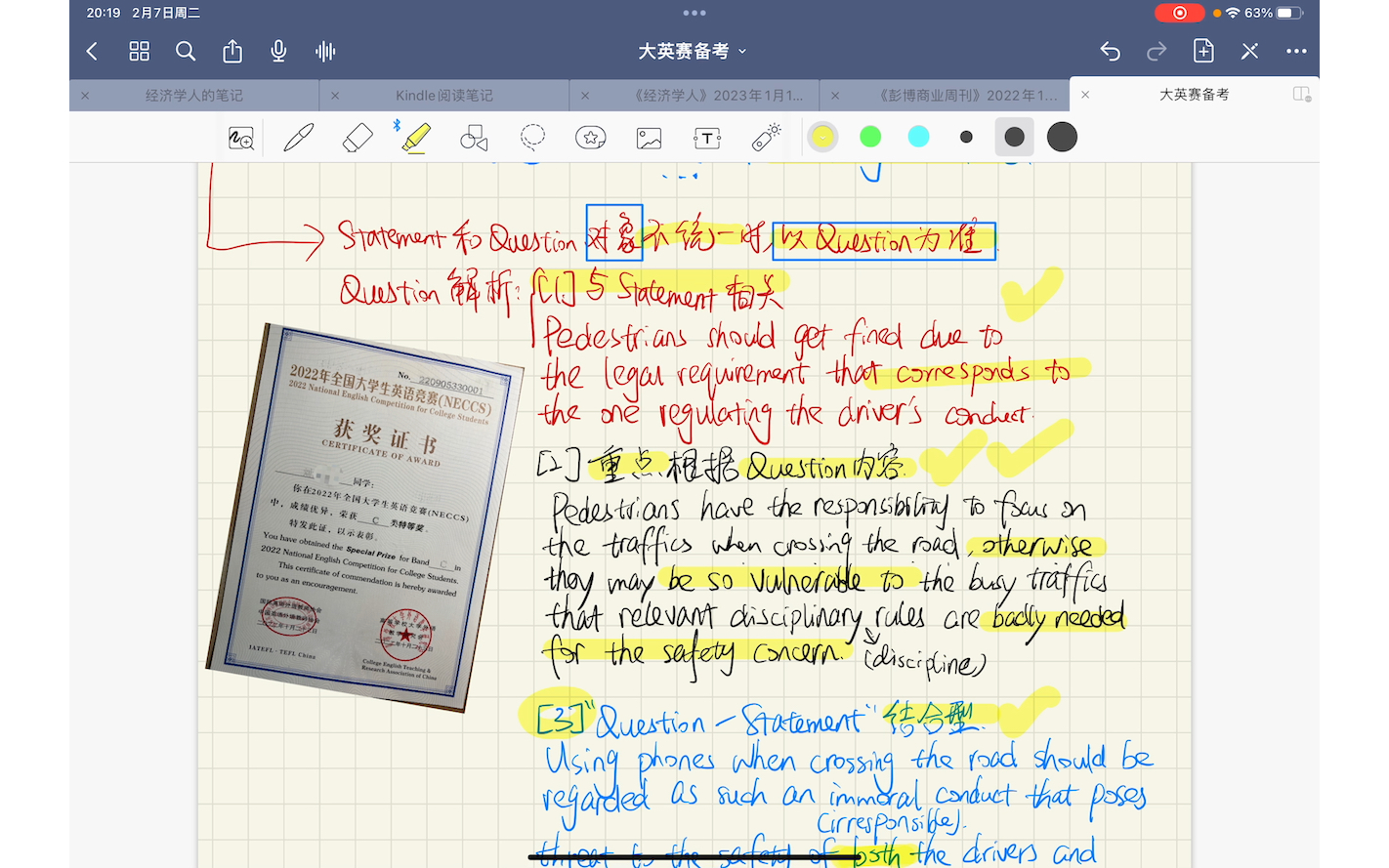Image resolution: width=1389 pixels, height=868 pixels.
Task: Open the share and export menu
Action: coord(232,51)
